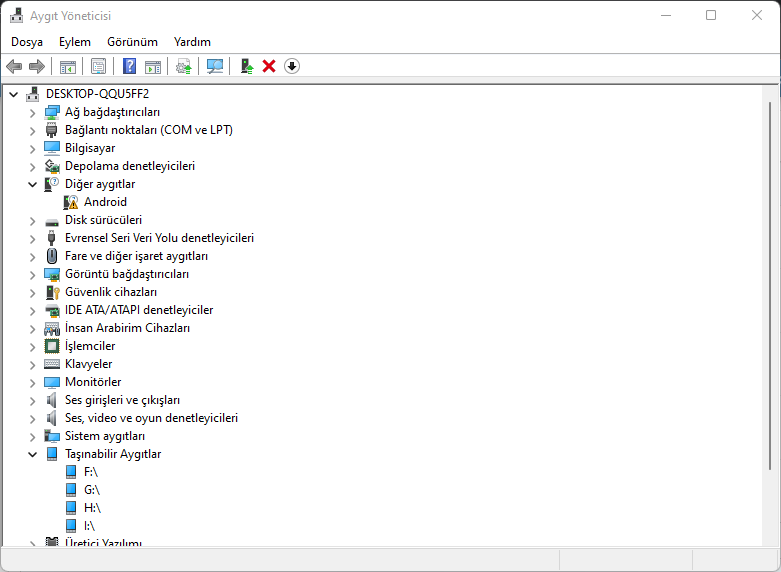Screen dimensions: 781x572
Task: Click the Bağlantı noktaları port icon
Action: click(x=52, y=130)
